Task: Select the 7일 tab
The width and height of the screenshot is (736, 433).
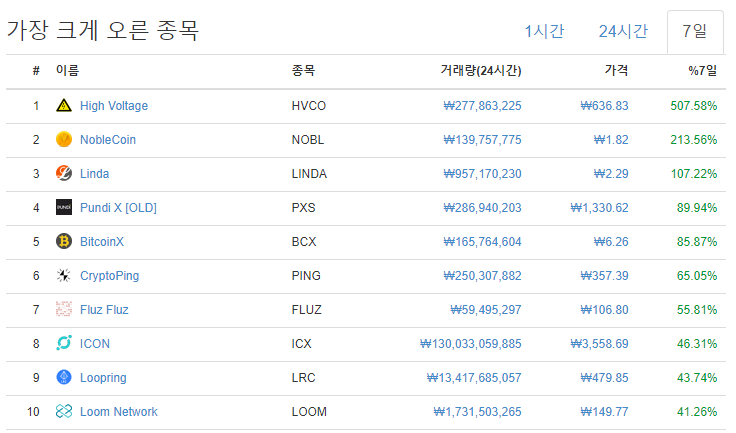Action: (695, 31)
